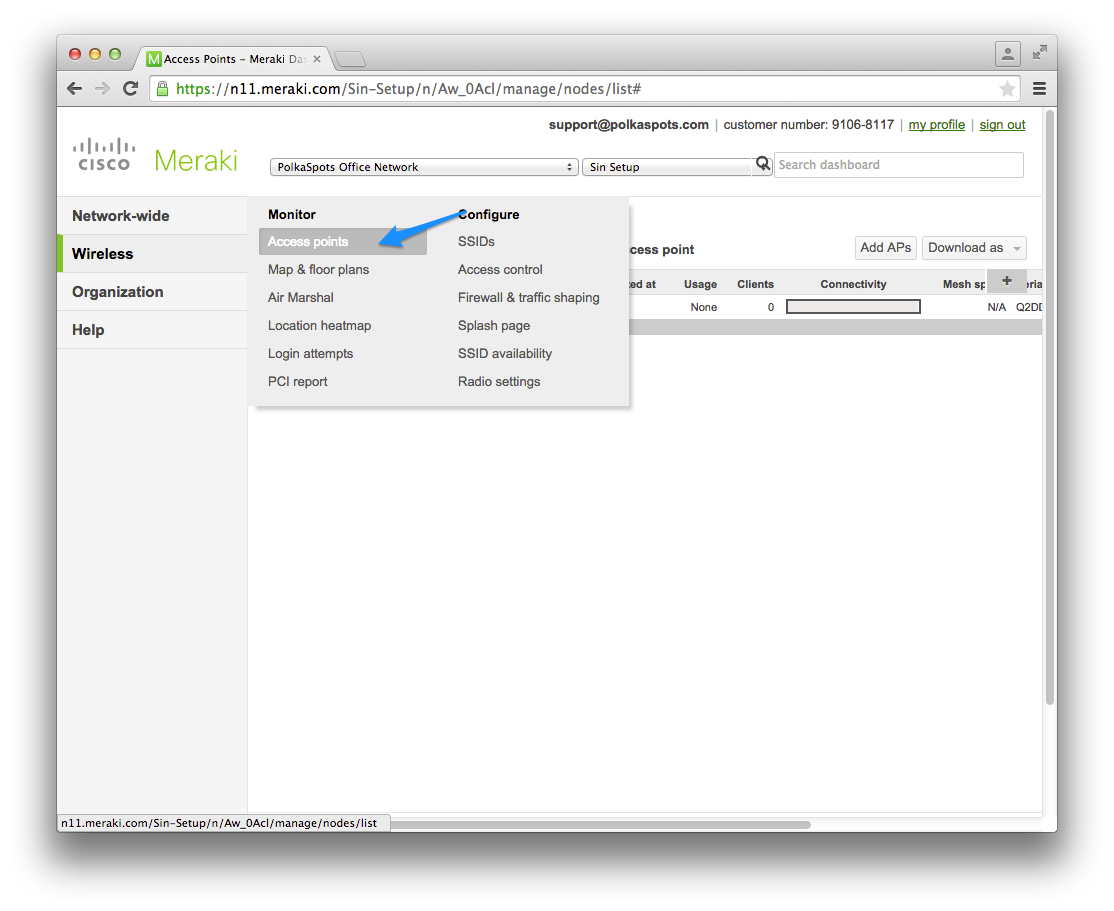The height and width of the screenshot is (911, 1114).
Task: Open Location heatmap menu item
Action: tap(319, 325)
